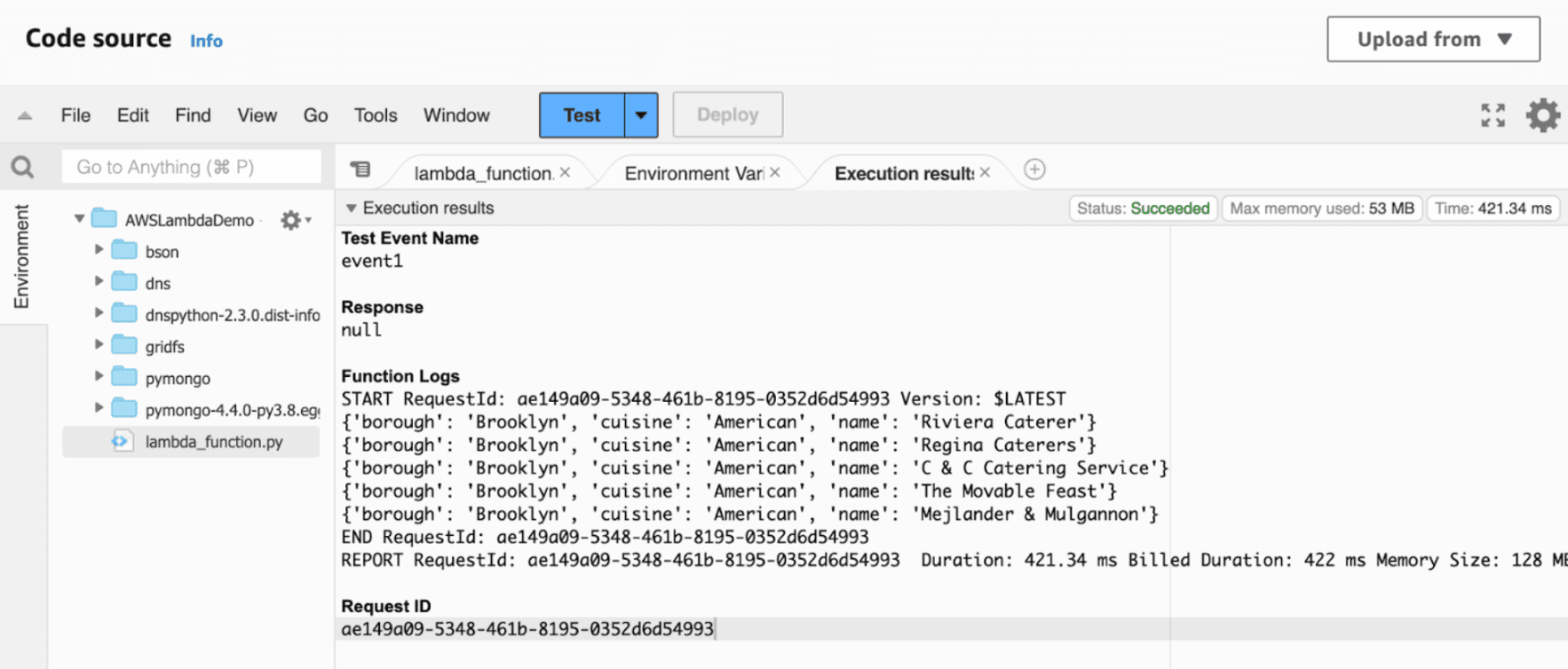Close the Execution results tab
The height and width of the screenshot is (669, 1568).
click(985, 173)
